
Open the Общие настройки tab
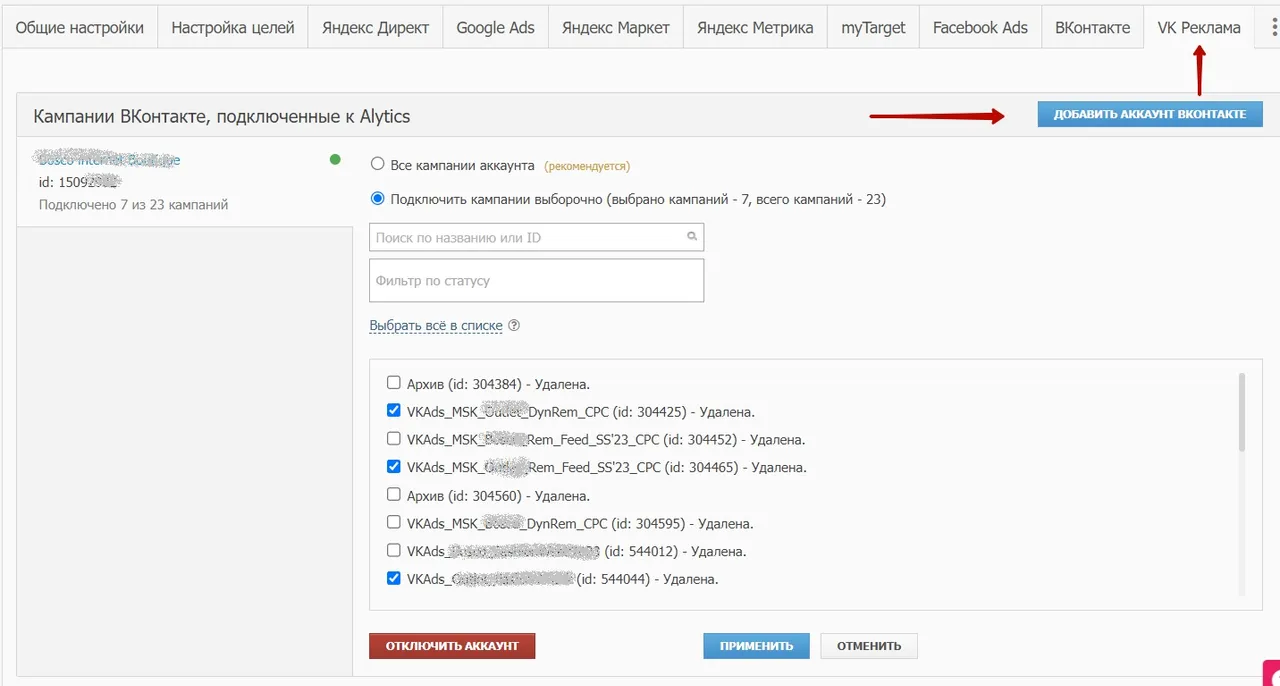click(80, 28)
